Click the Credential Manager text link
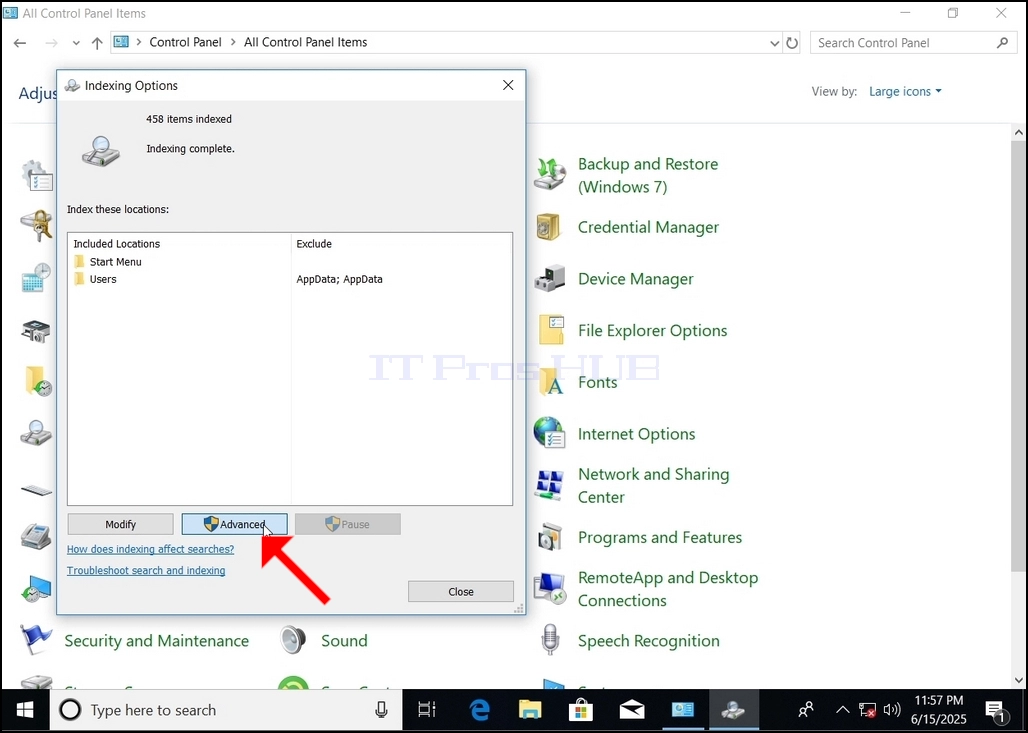 pos(648,227)
